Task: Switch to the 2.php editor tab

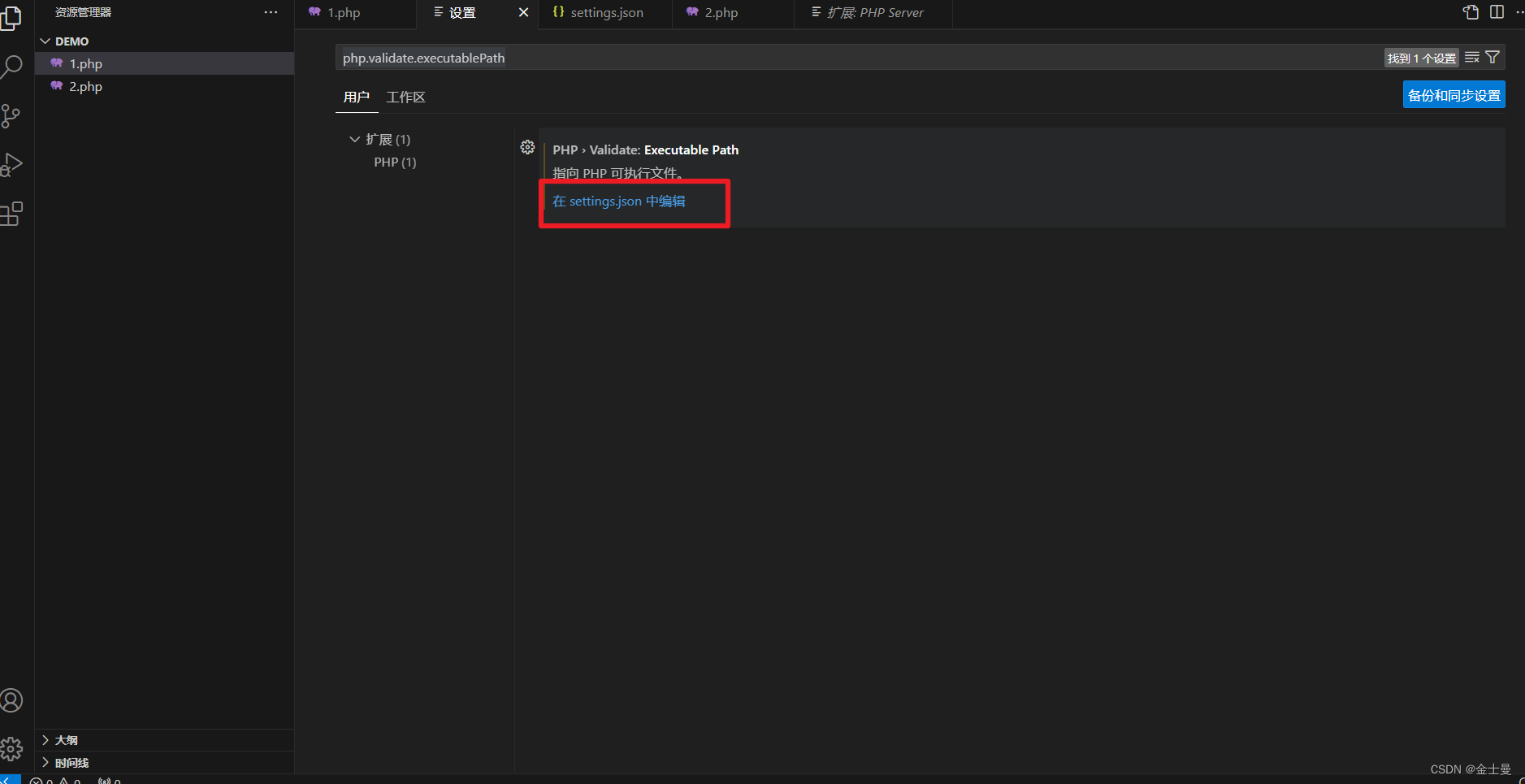Action: pos(733,13)
